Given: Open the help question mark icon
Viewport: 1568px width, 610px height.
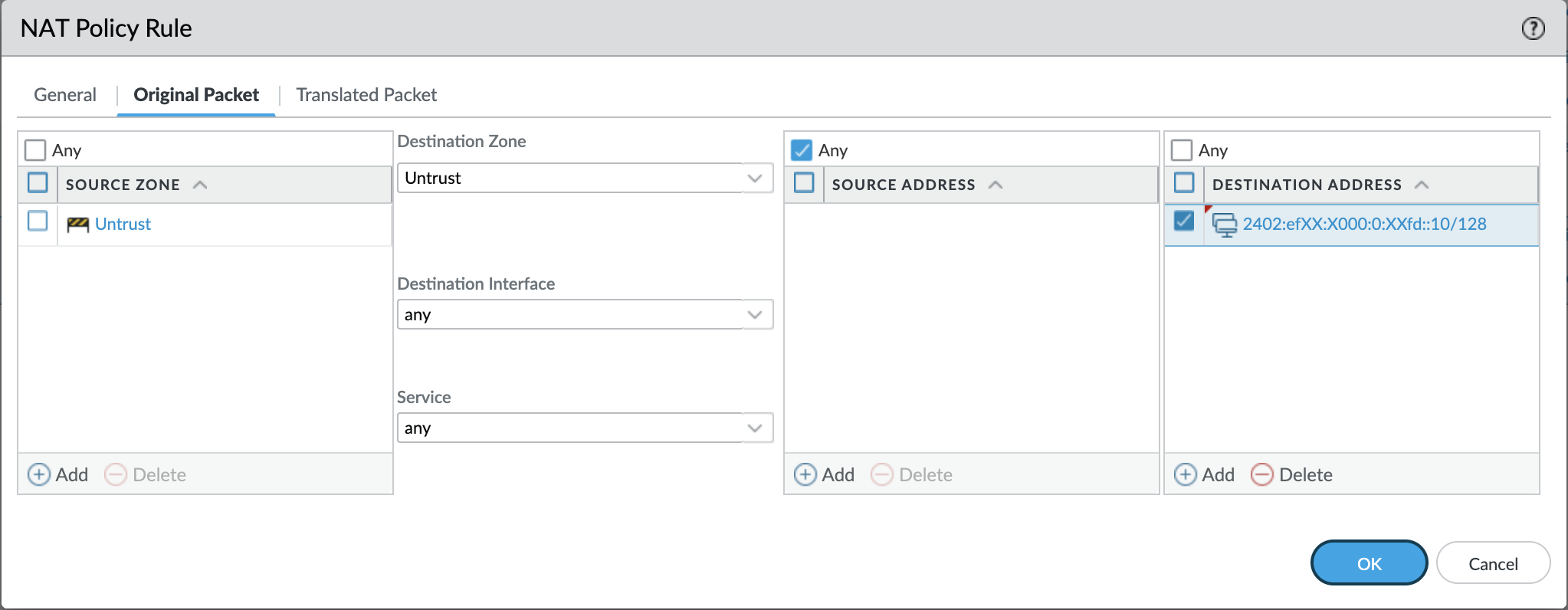Looking at the screenshot, I should [1533, 28].
